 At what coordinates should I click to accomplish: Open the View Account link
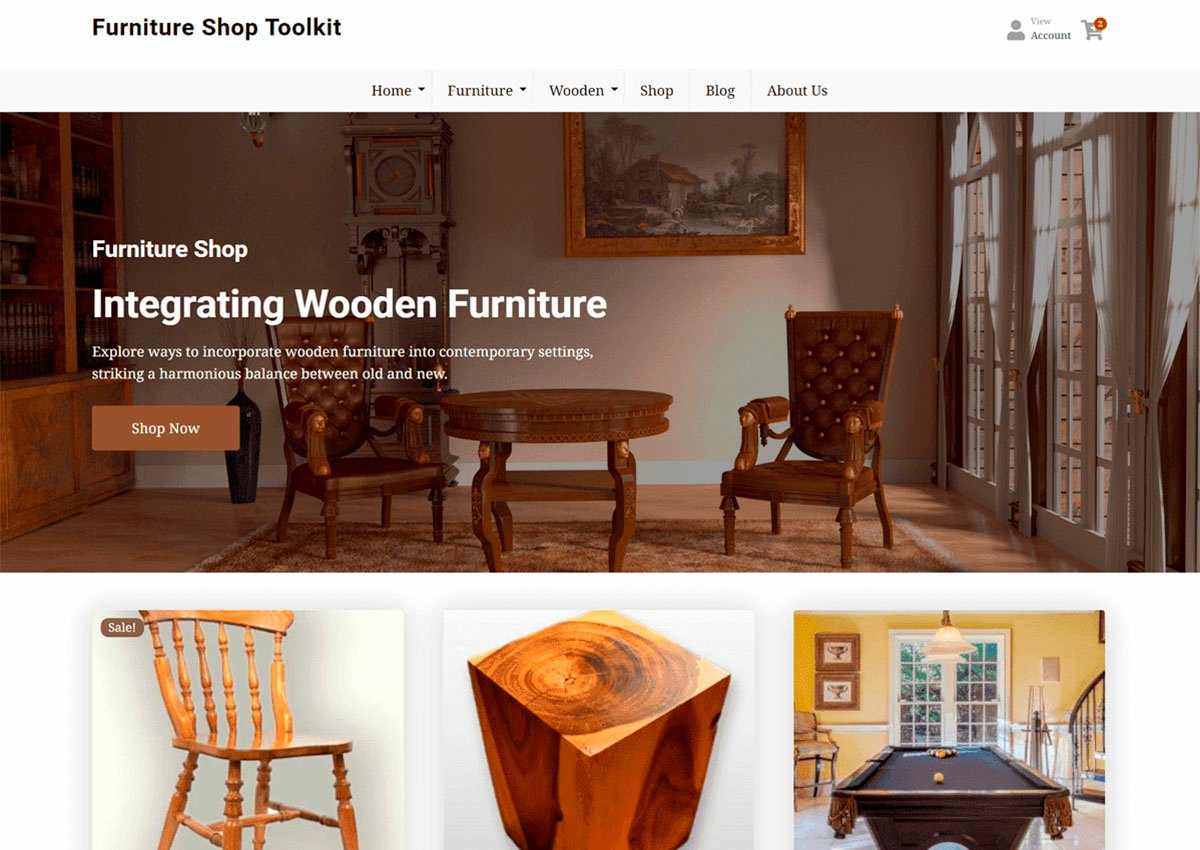1050,29
